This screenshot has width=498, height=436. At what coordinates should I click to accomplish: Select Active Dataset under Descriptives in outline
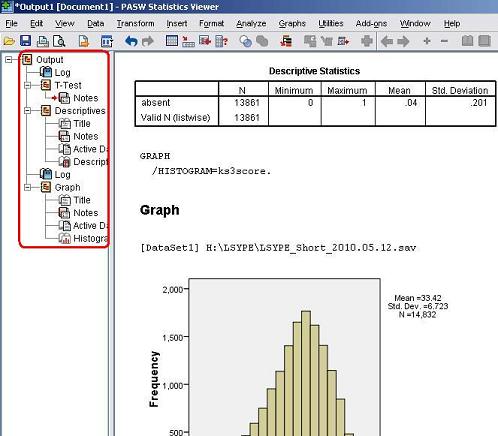[90, 149]
